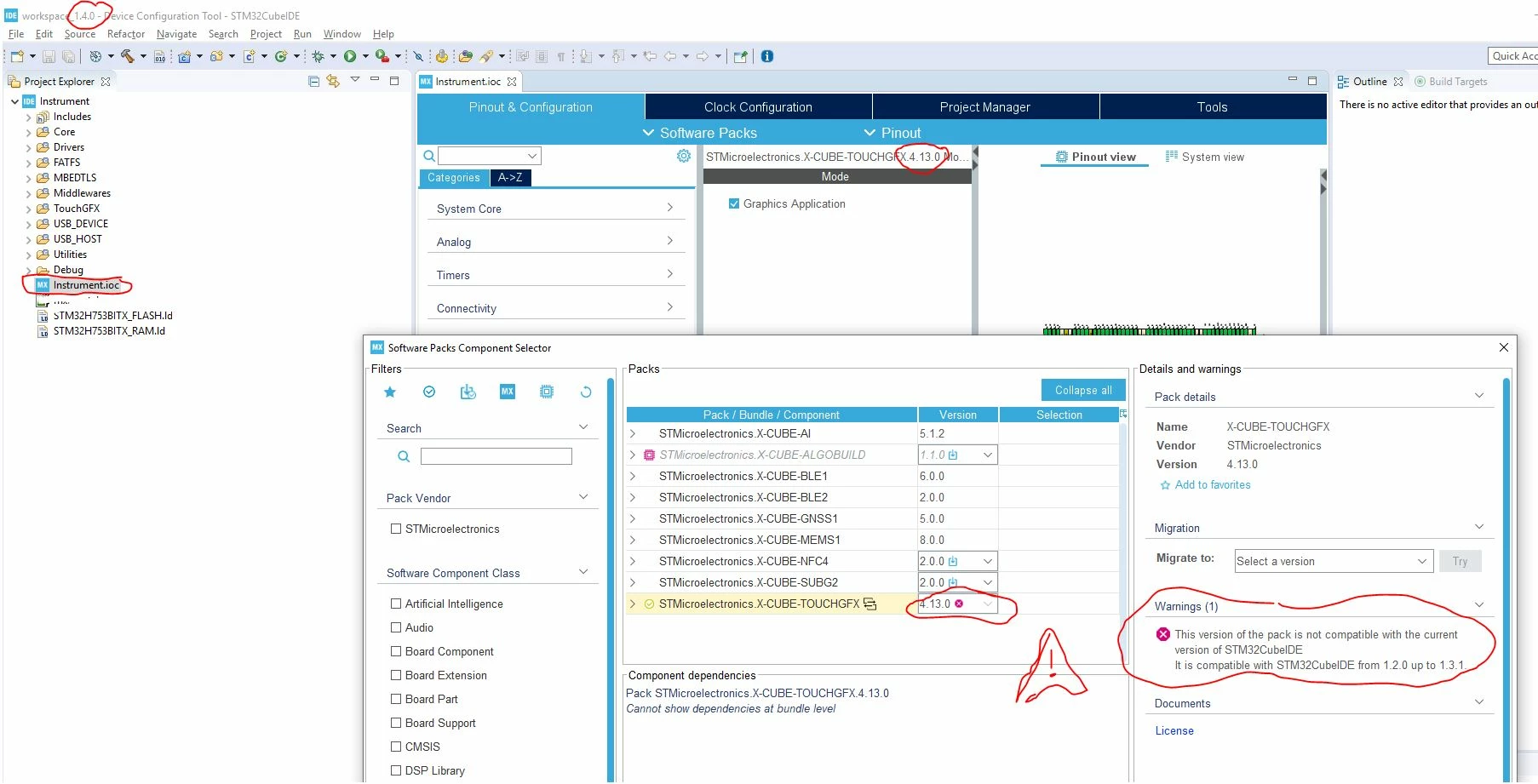This screenshot has width=1538, height=784.
Task: Click the Skip All Breakpoints toolbar icon
Action: pyautogui.click(x=418, y=56)
